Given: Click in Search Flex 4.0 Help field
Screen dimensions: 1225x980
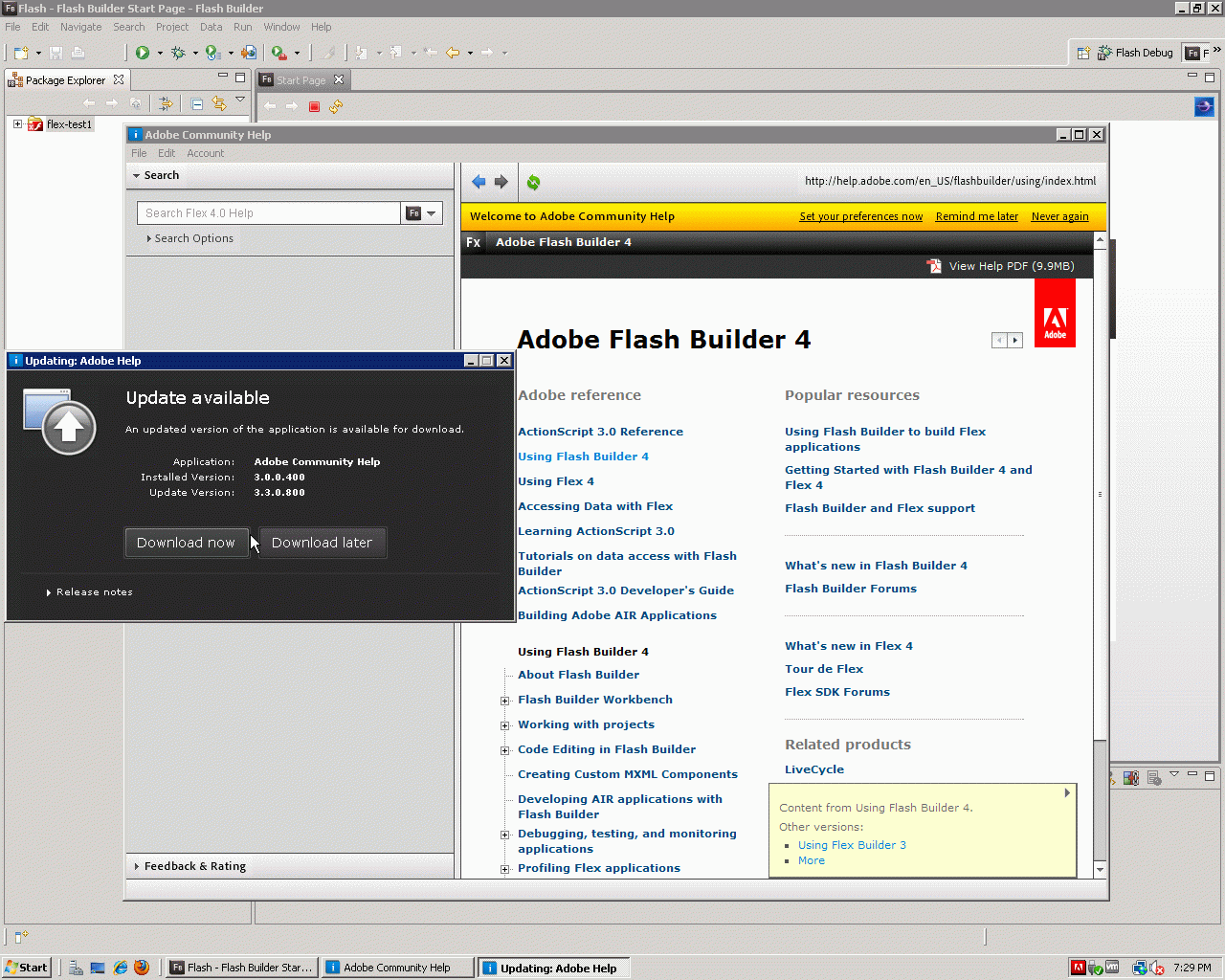Looking at the screenshot, I should click(269, 213).
